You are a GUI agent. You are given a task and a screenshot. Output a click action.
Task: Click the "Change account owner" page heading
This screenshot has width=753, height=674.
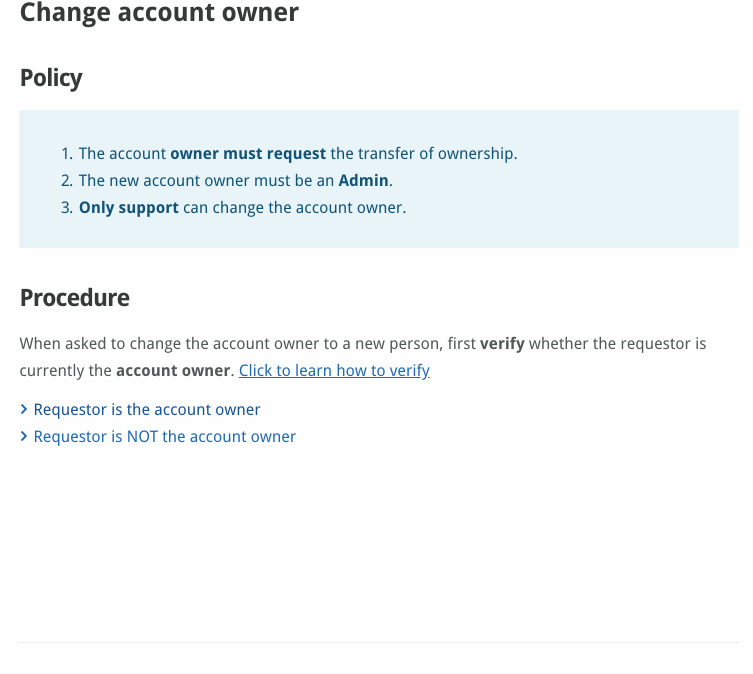159,13
